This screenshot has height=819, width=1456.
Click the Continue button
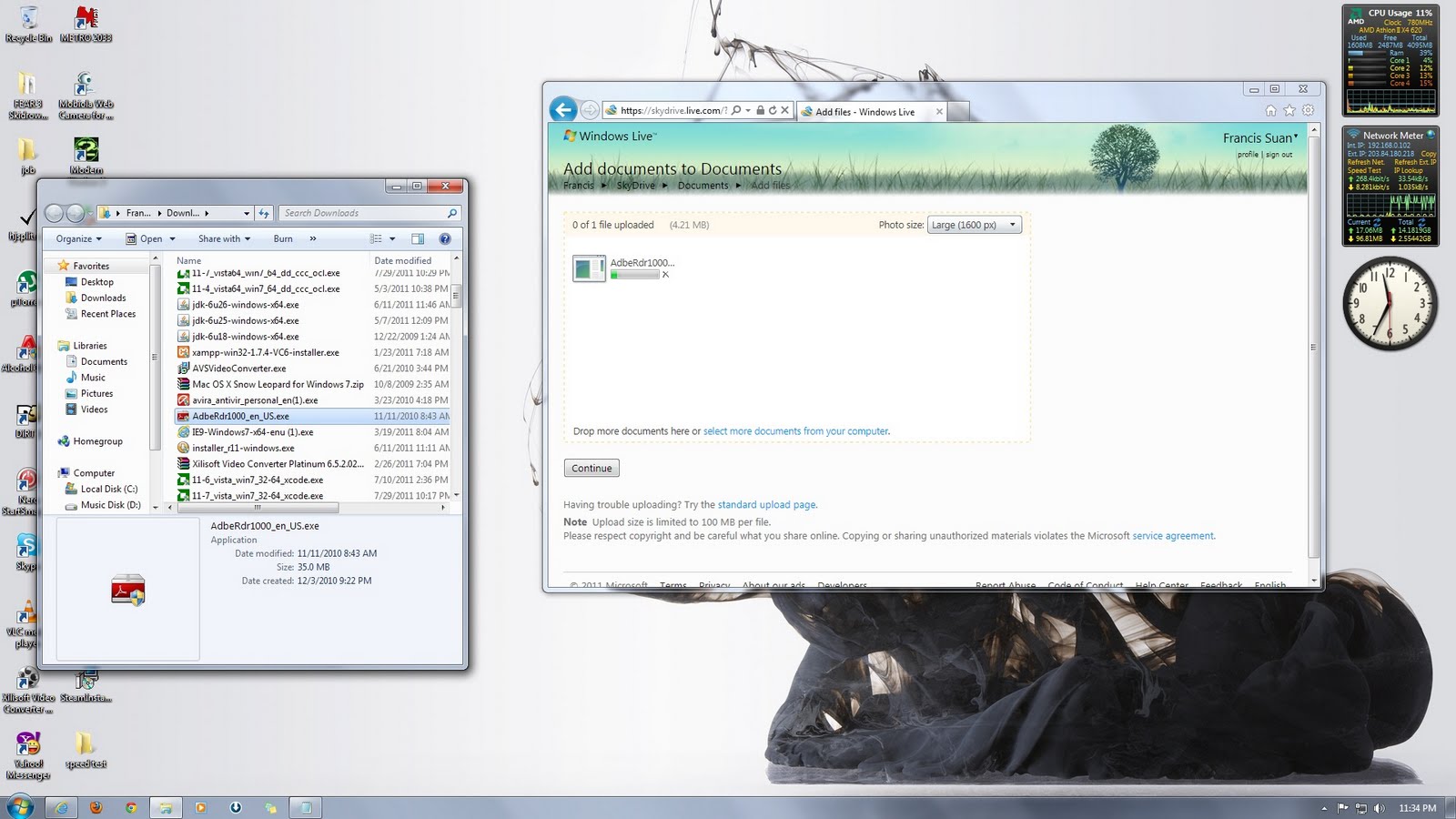tap(591, 469)
